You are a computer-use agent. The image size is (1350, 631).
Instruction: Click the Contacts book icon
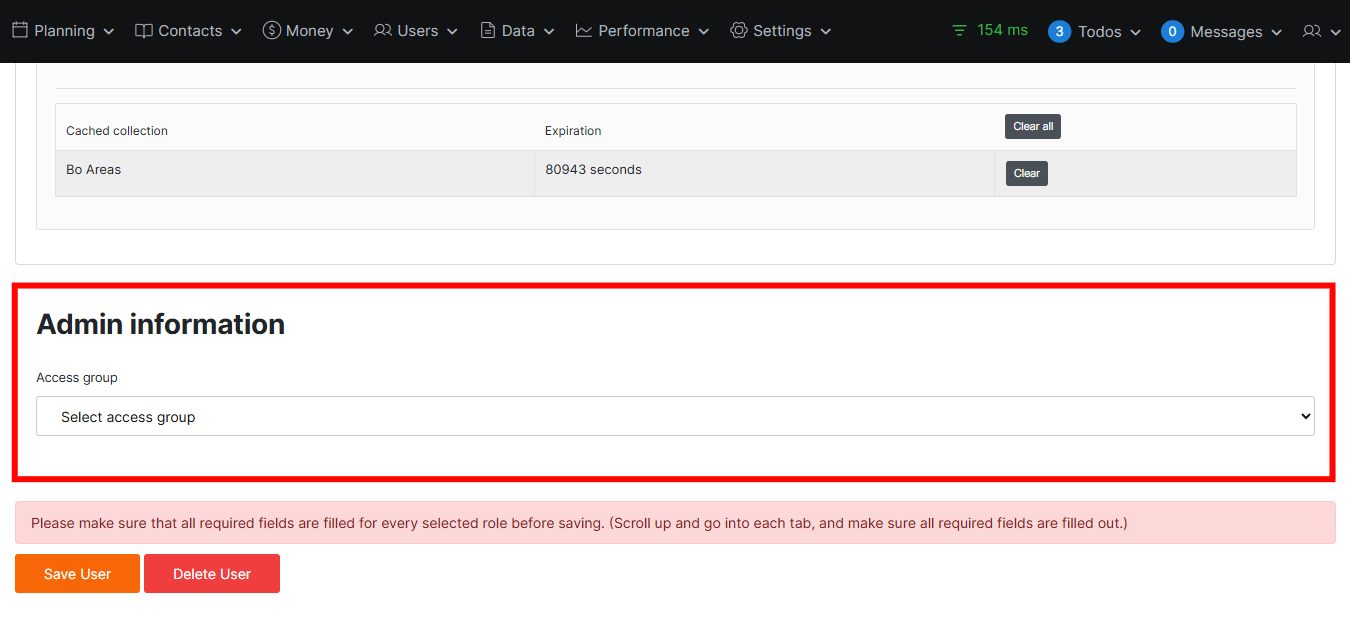144,31
